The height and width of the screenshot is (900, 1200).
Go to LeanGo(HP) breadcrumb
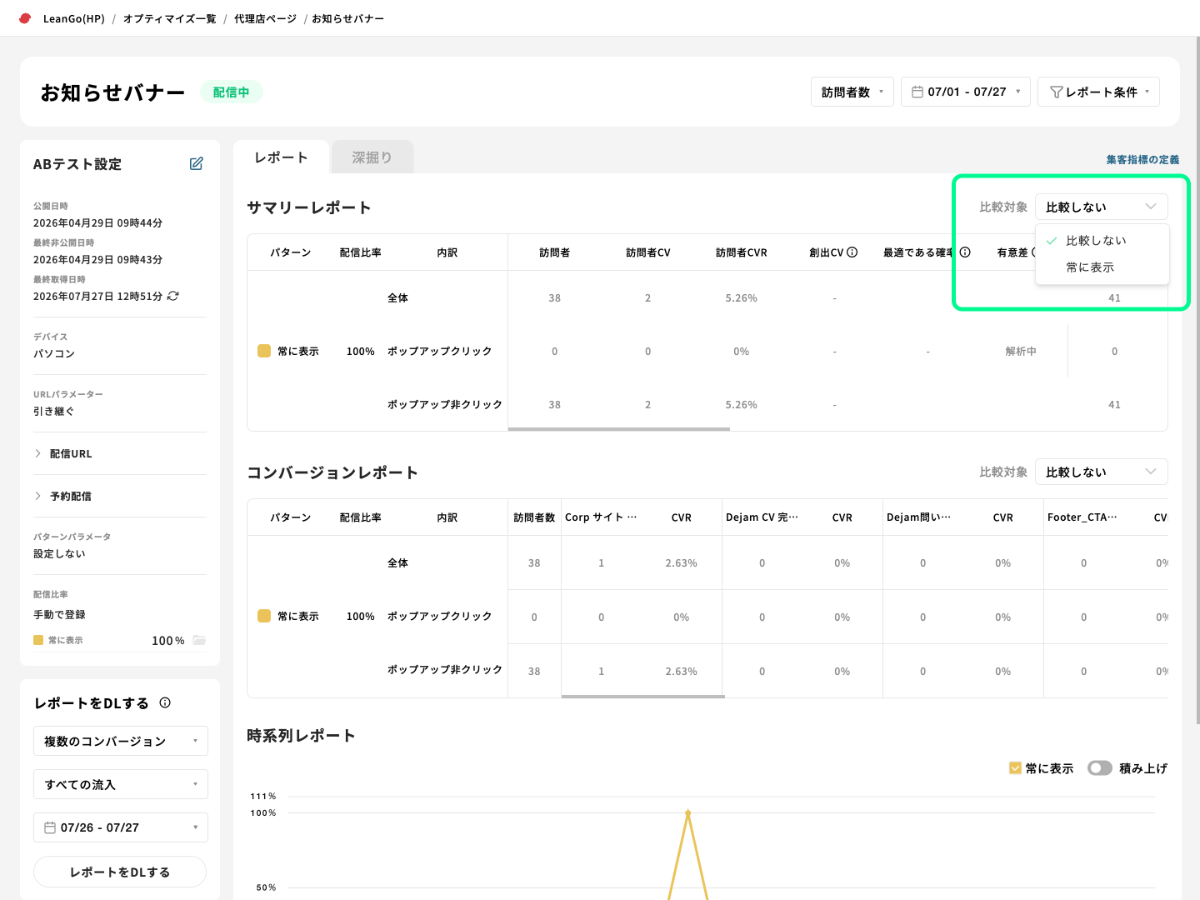pyautogui.click(x=74, y=19)
